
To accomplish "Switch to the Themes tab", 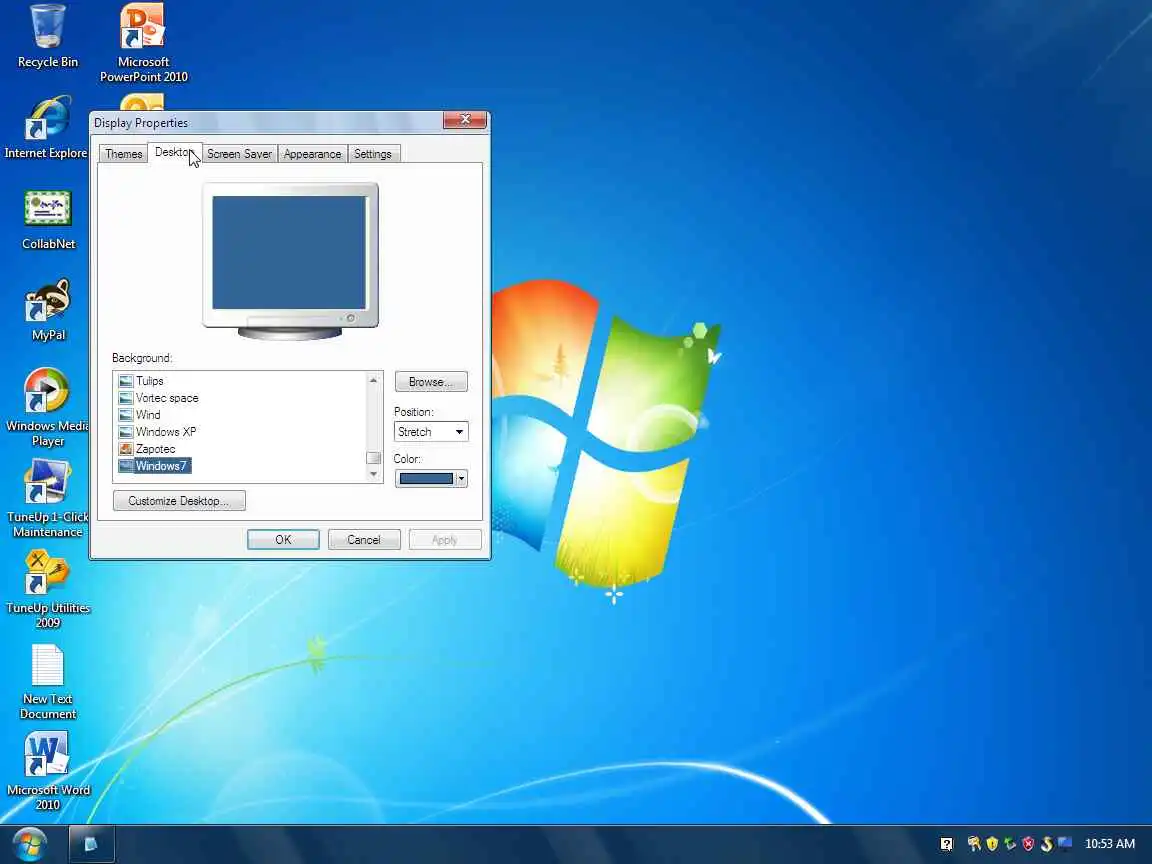I will [x=123, y=154].
